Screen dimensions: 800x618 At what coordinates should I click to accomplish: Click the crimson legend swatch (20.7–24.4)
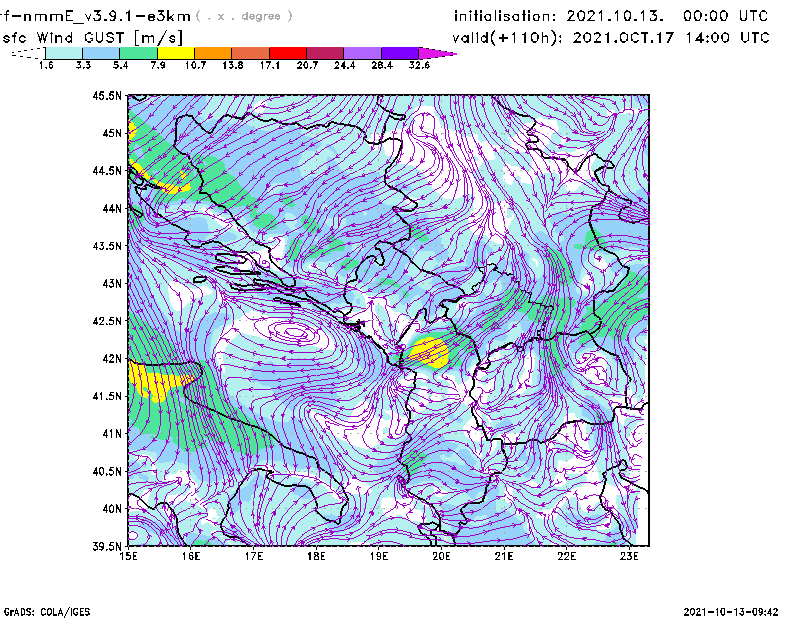(325, 53)
